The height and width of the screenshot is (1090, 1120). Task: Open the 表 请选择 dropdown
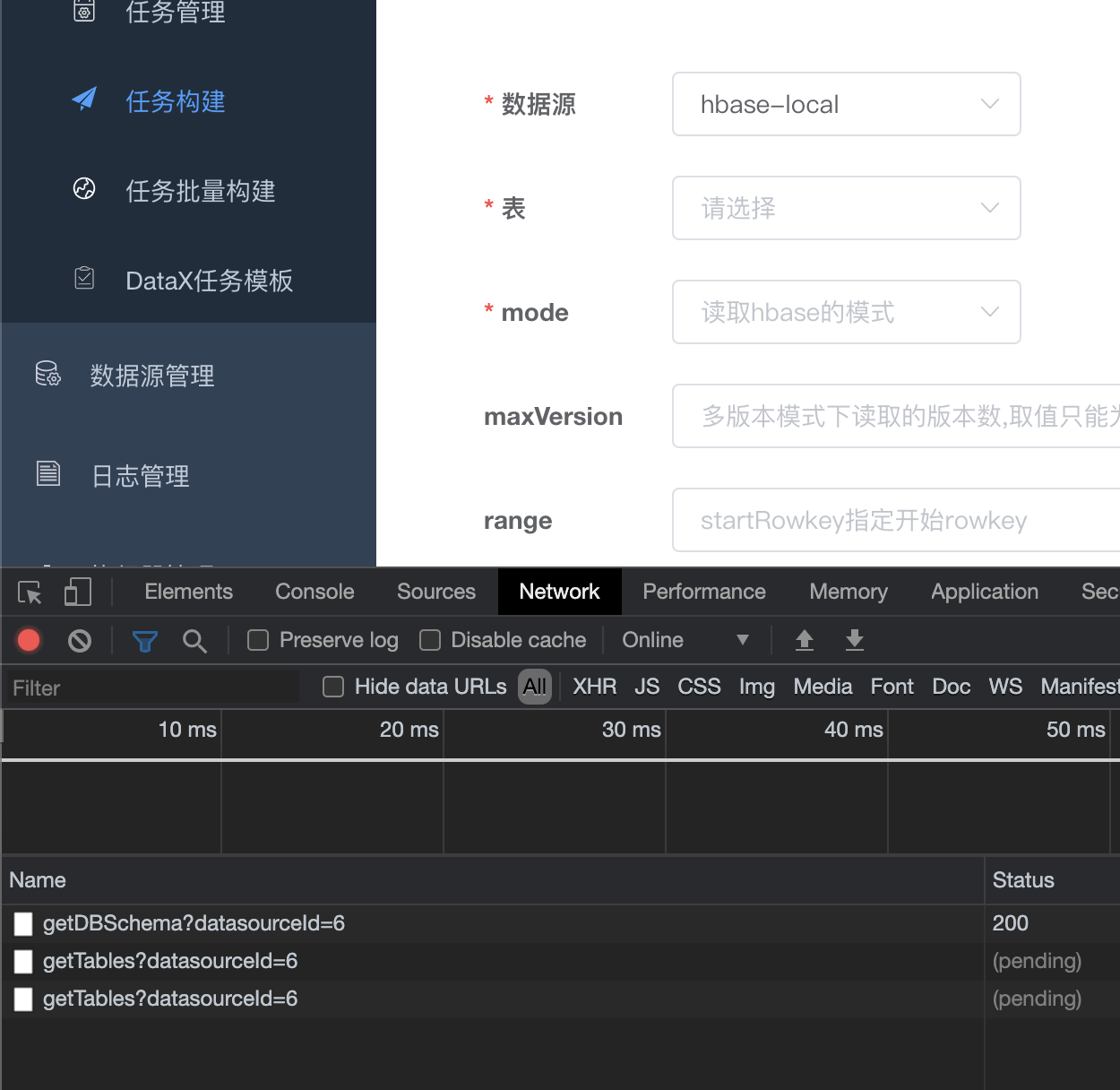pos(846,208)
